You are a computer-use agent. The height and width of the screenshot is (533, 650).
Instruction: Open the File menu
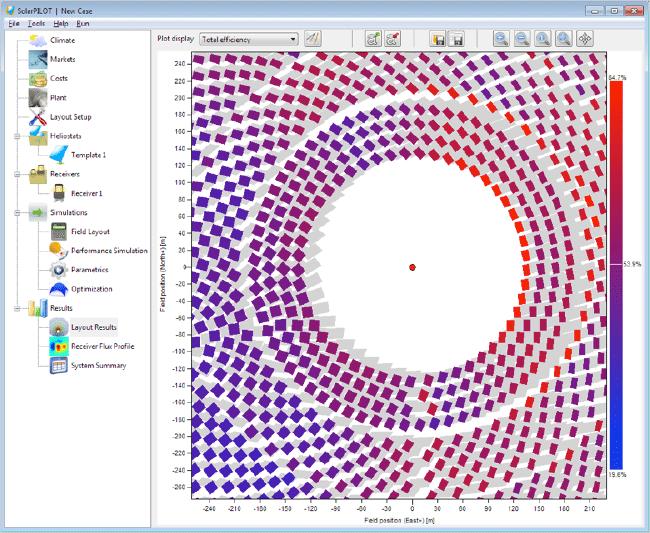click(14, 24)
